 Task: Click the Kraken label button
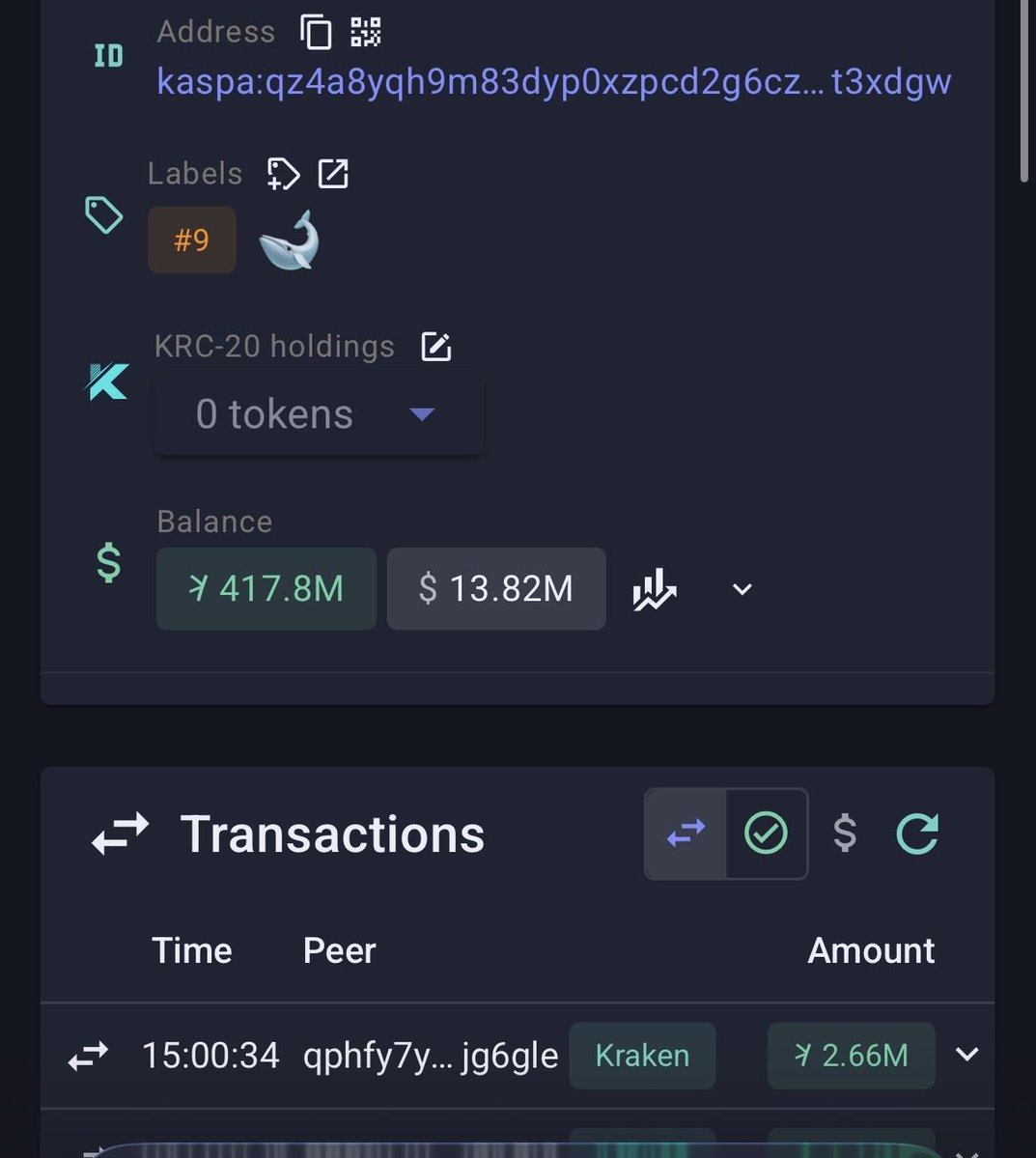(x=642, y=1056)
